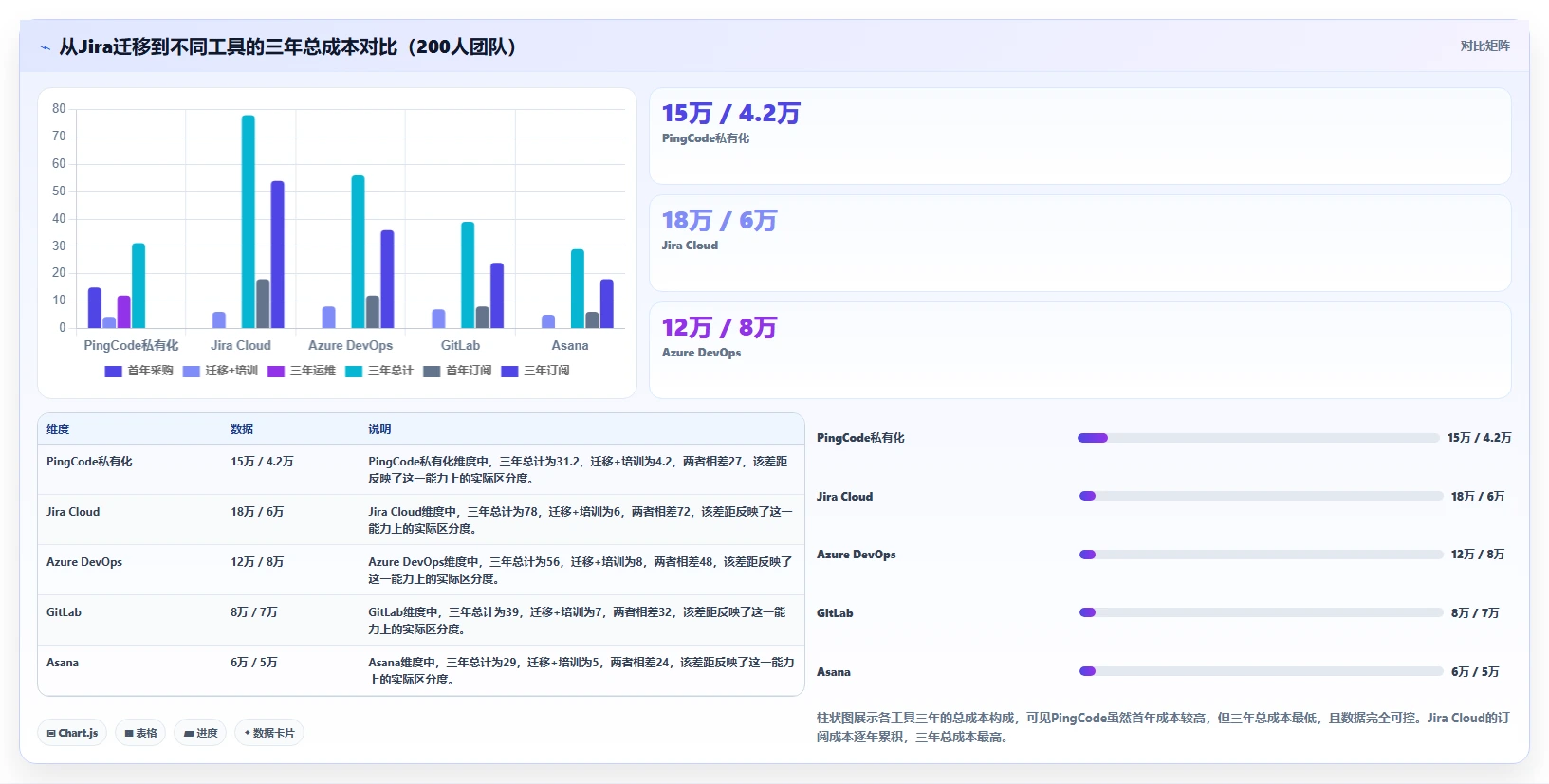Screen dimensions: 1549x784
Task: Select the 表格 tag chip
Action: click(140, 733)
